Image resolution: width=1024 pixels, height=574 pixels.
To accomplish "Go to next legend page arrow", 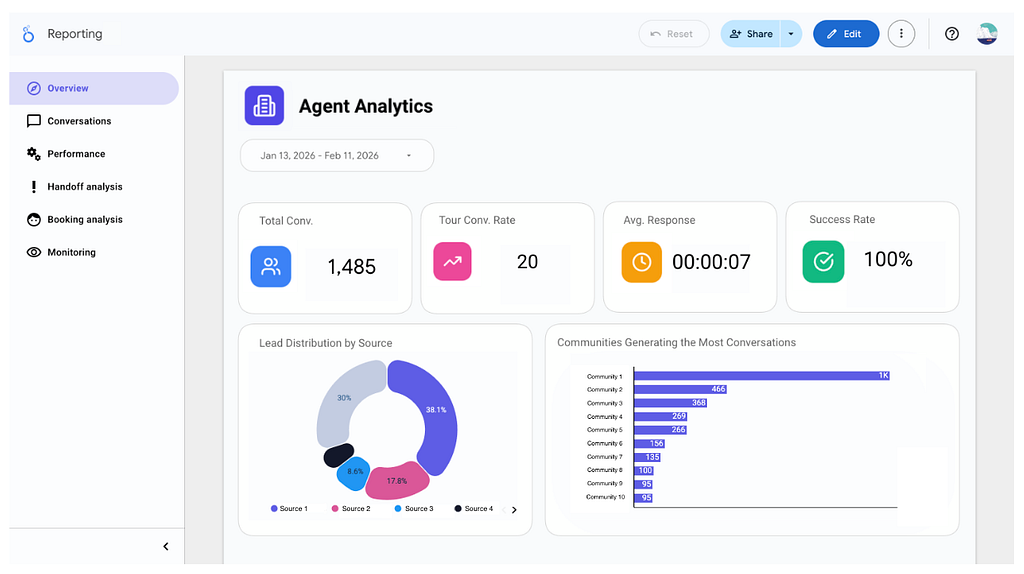I will [x=514, y=510].
